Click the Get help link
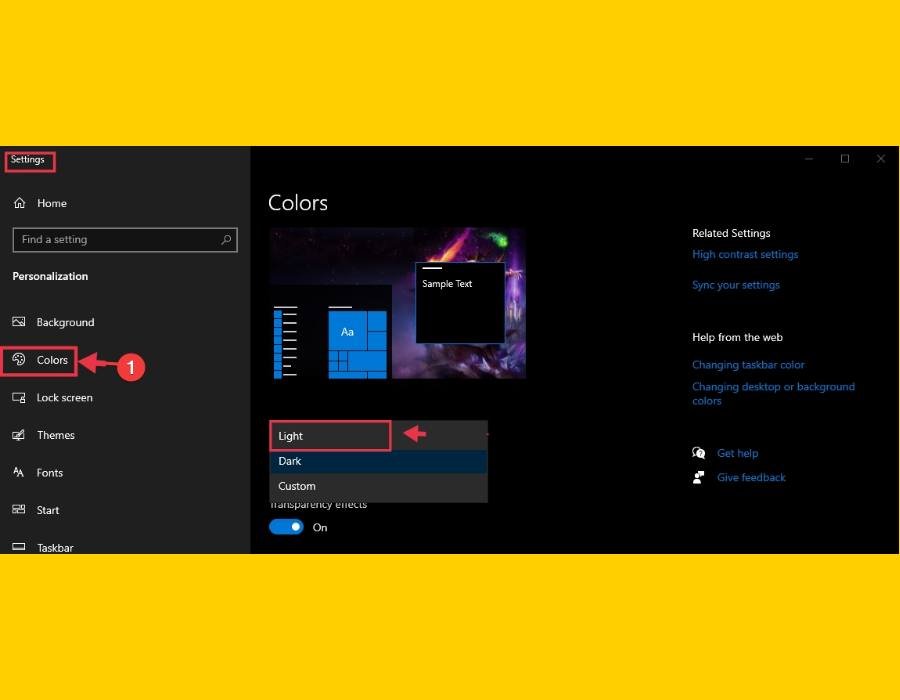 (738, 453)
